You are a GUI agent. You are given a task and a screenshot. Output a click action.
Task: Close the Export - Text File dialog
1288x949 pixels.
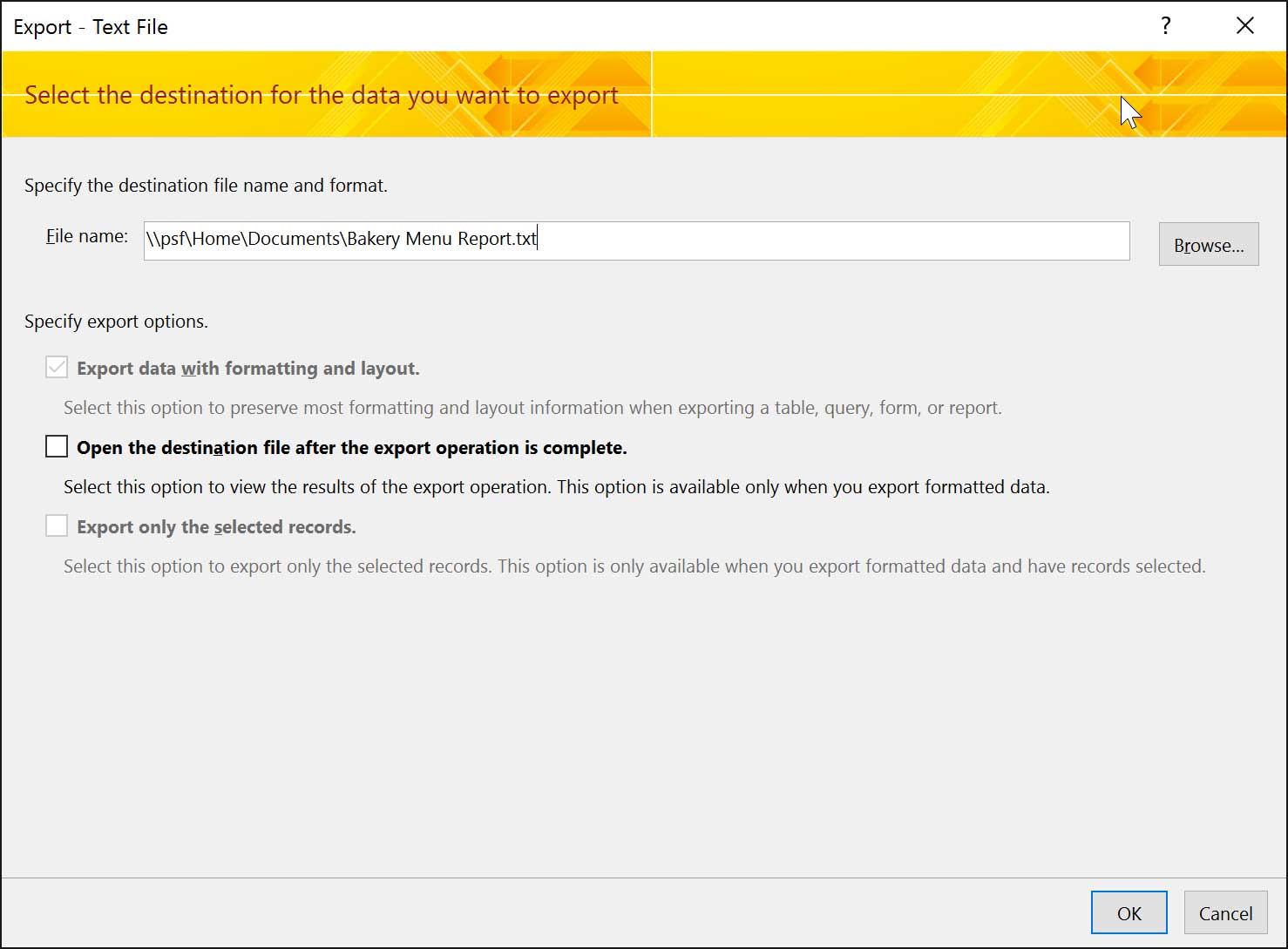pyautogui.click(x=1244, y=25)
